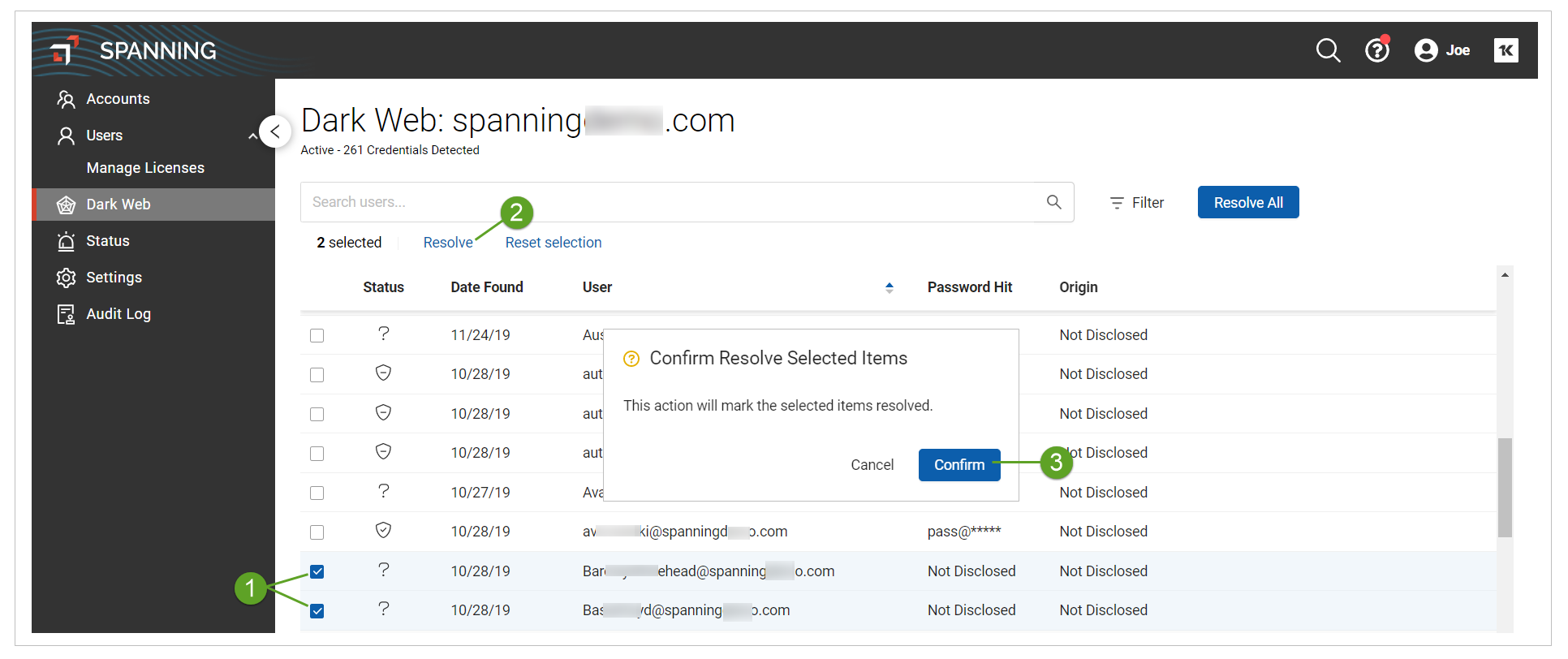
Task: Click question mark status icon in Bas...d row
Action: point(384,609)
